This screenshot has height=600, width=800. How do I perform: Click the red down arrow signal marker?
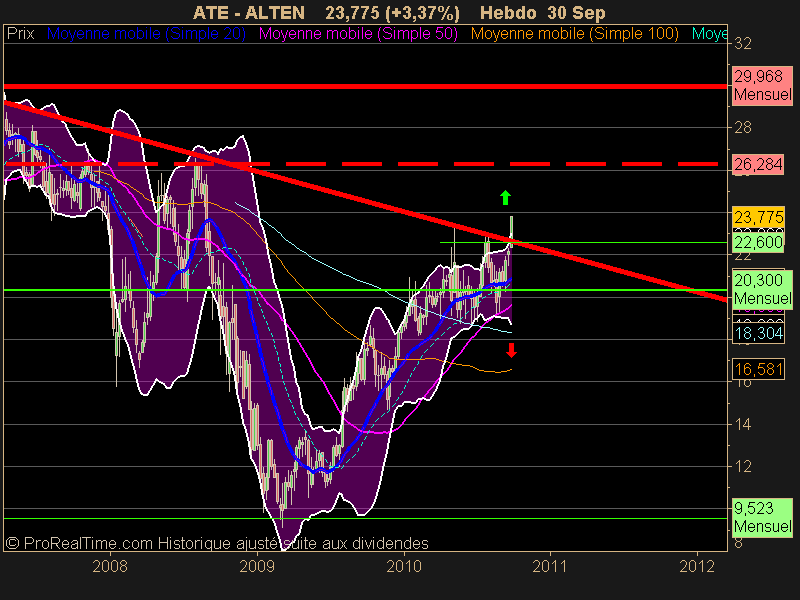point(511,350)
